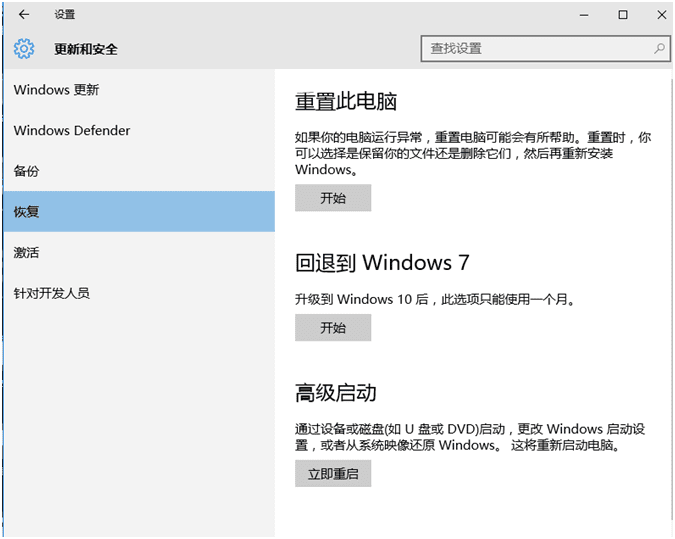Click the 回退到 Windows 7 heading

tap(382, 263)
